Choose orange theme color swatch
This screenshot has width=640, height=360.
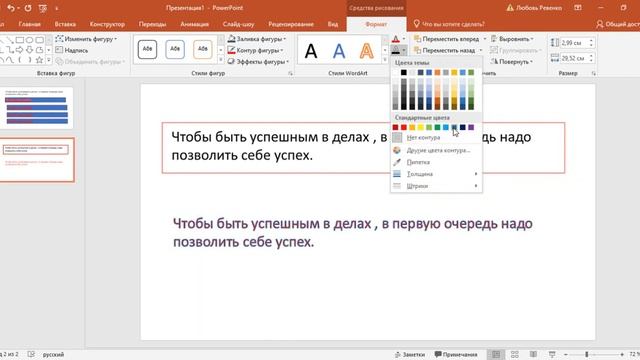[x=437, y=72]
